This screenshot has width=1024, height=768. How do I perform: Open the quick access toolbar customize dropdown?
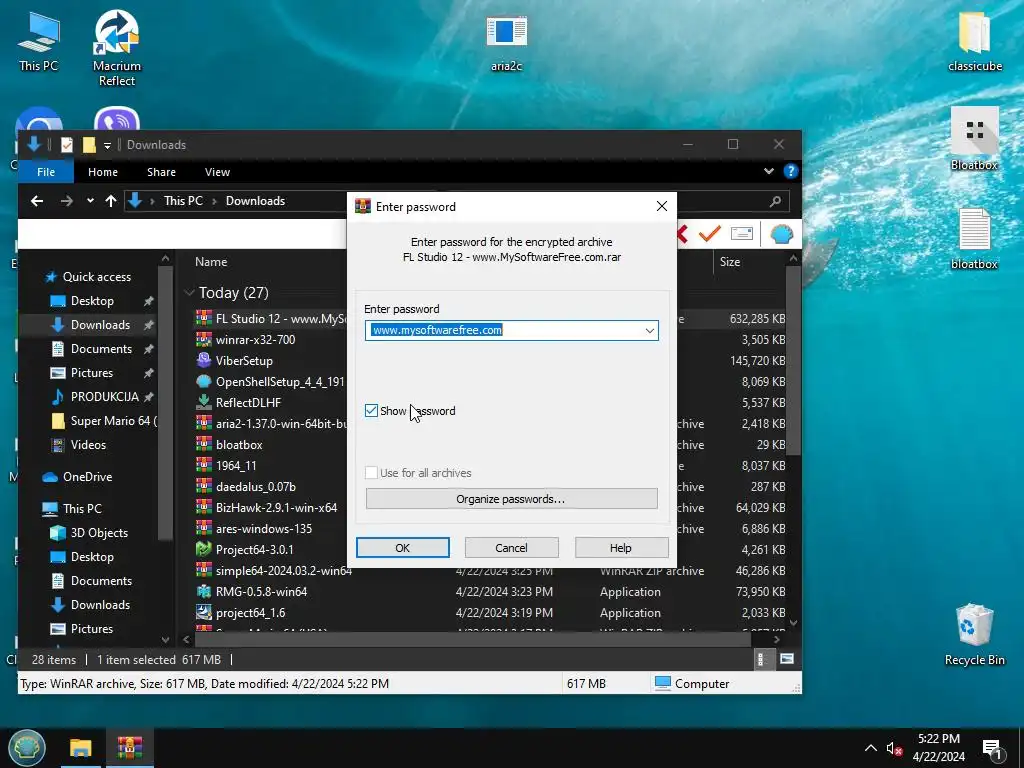(x=107, y=146)
